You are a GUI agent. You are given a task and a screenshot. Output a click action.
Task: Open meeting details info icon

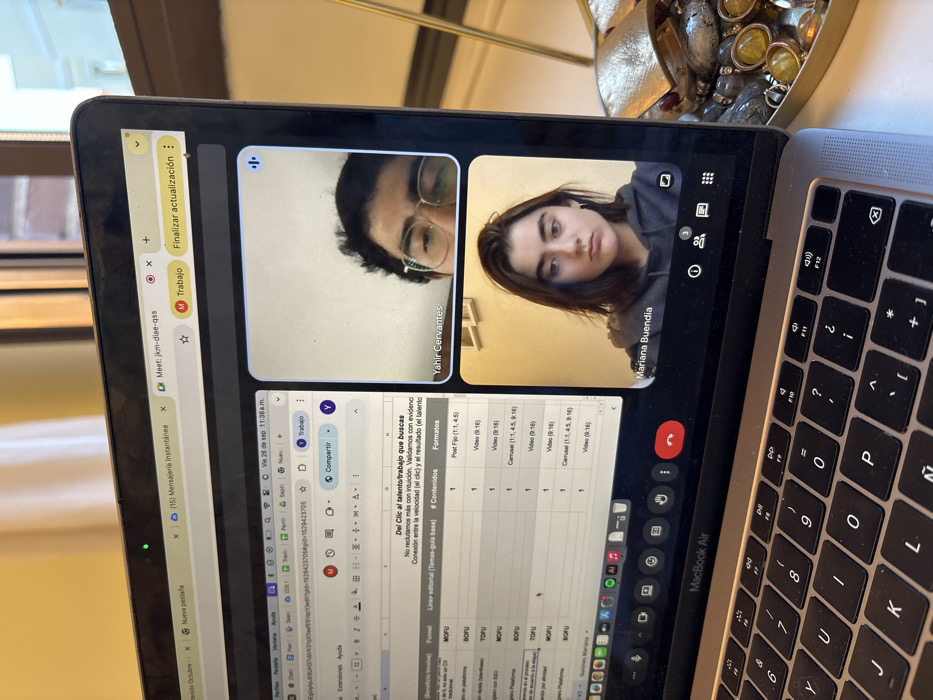tap(694, 271)
